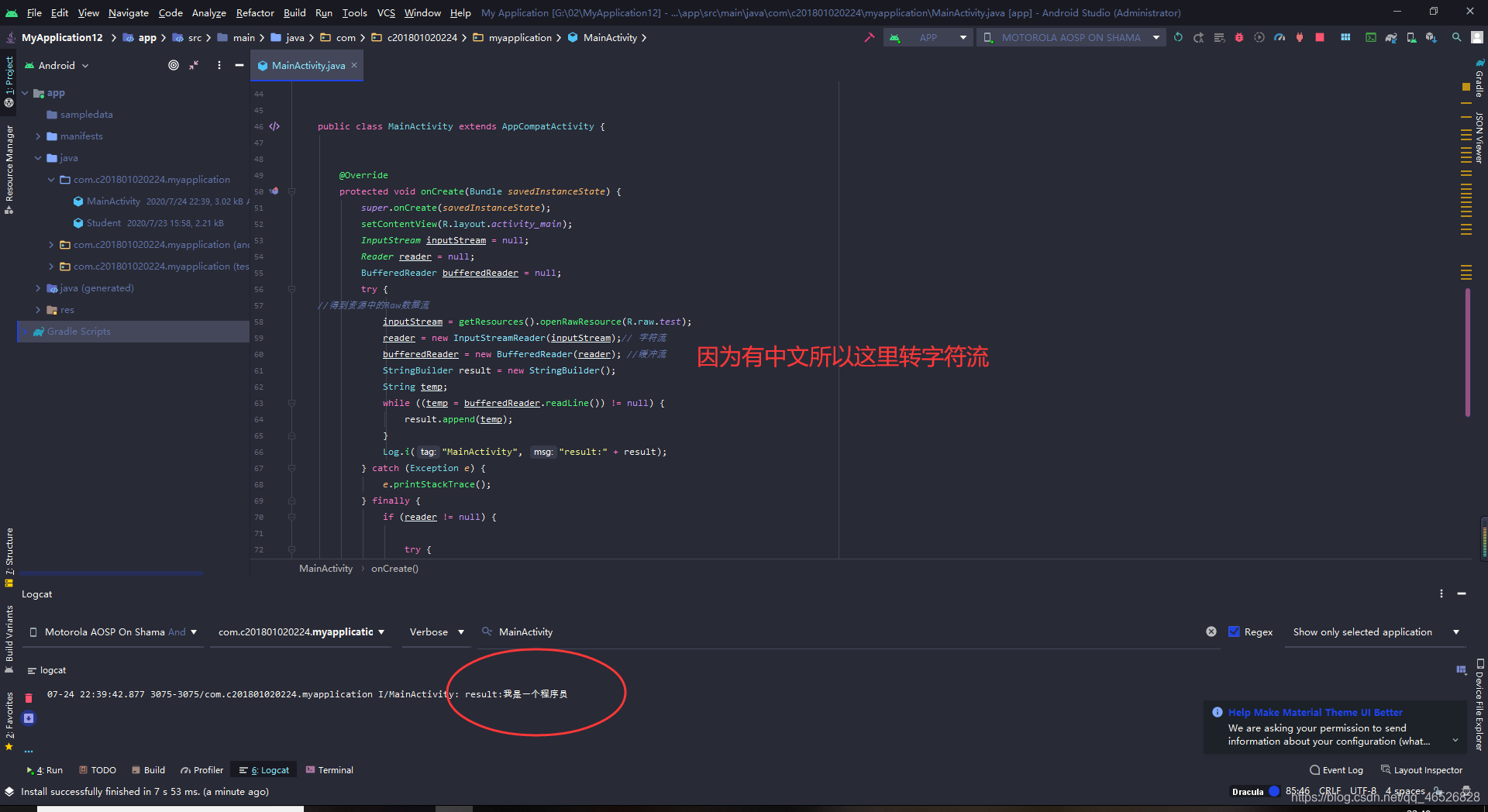Toggle the Build Variants side panel
Viewport: 1488px width, 812px height.
pyautogui.click(x=9, y=638)
